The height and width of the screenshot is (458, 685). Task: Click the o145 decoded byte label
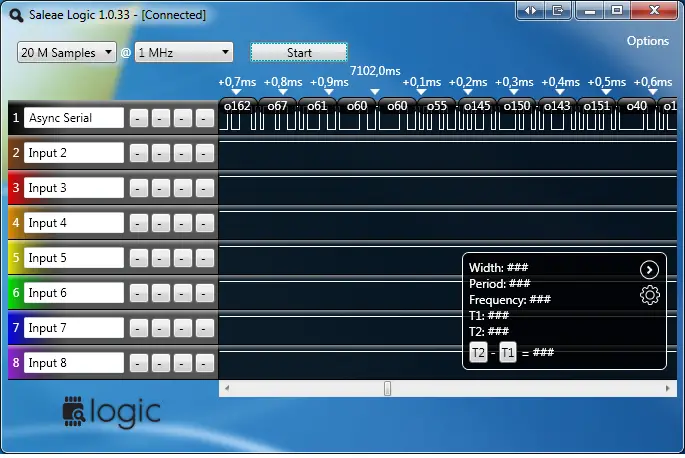(477, 106)
